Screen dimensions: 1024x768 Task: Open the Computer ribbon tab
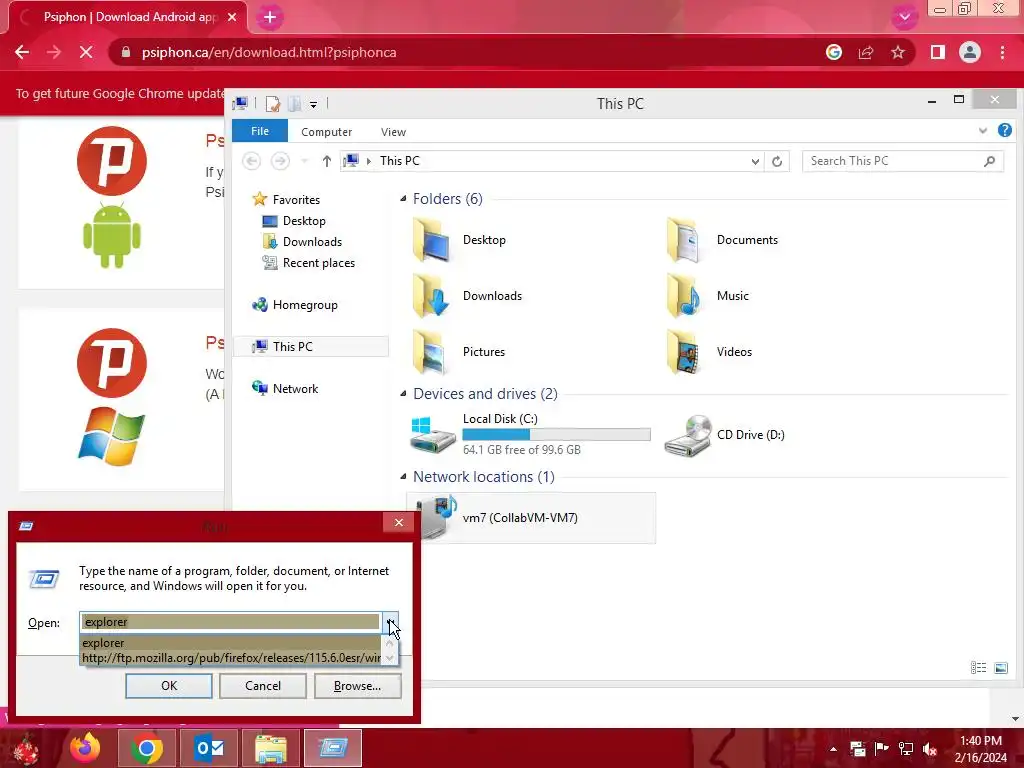pyautogui.click(x=327, y=132)
